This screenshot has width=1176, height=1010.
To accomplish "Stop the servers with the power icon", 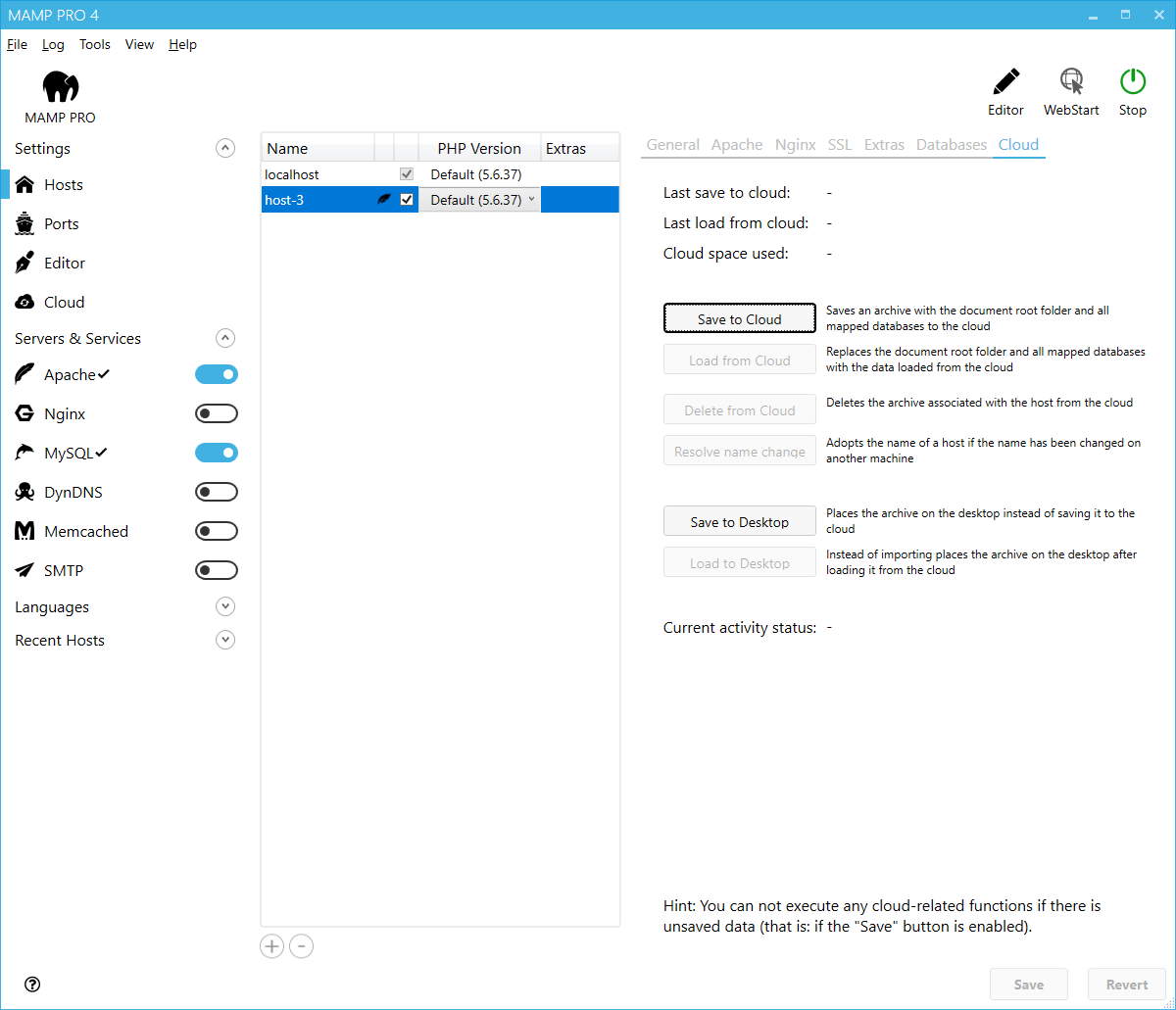I will point(1133,93).
